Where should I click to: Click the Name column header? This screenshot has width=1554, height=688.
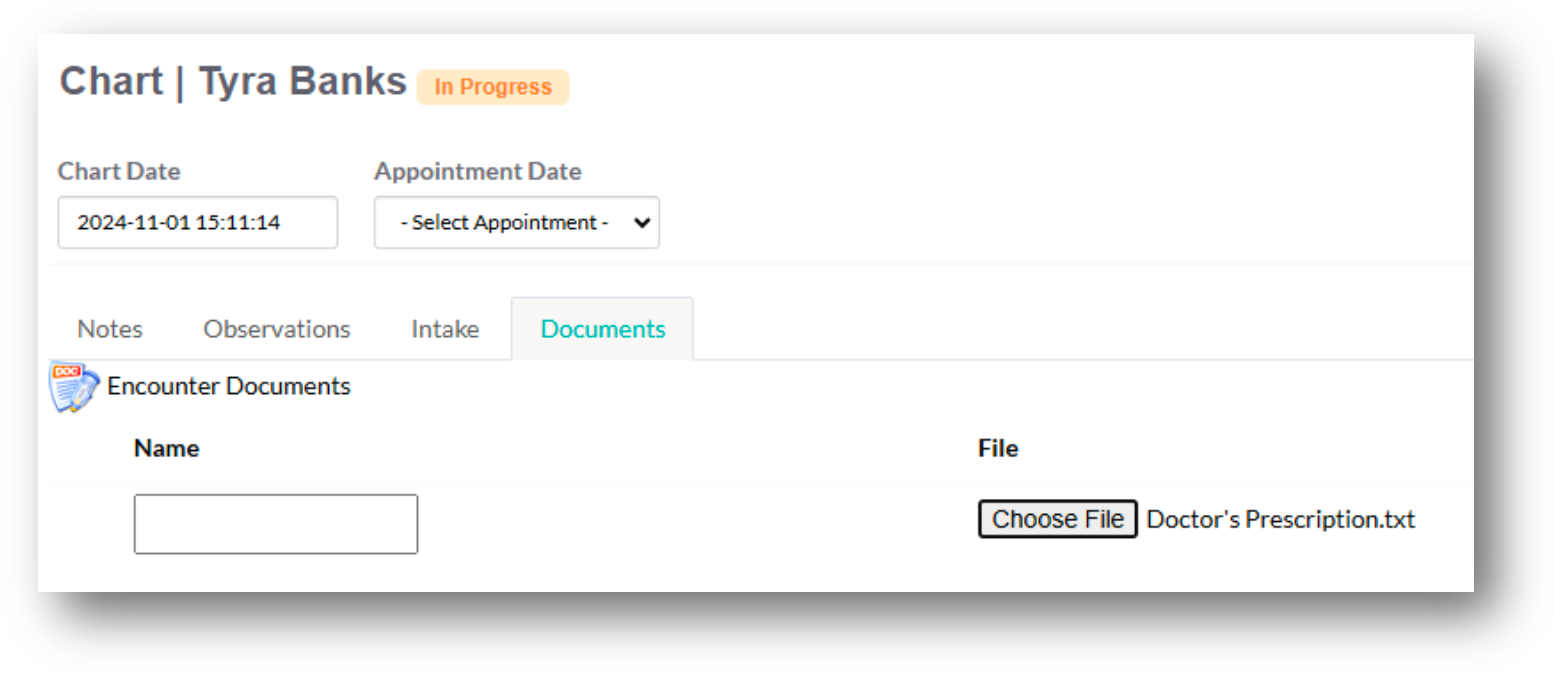coord(166,448)
